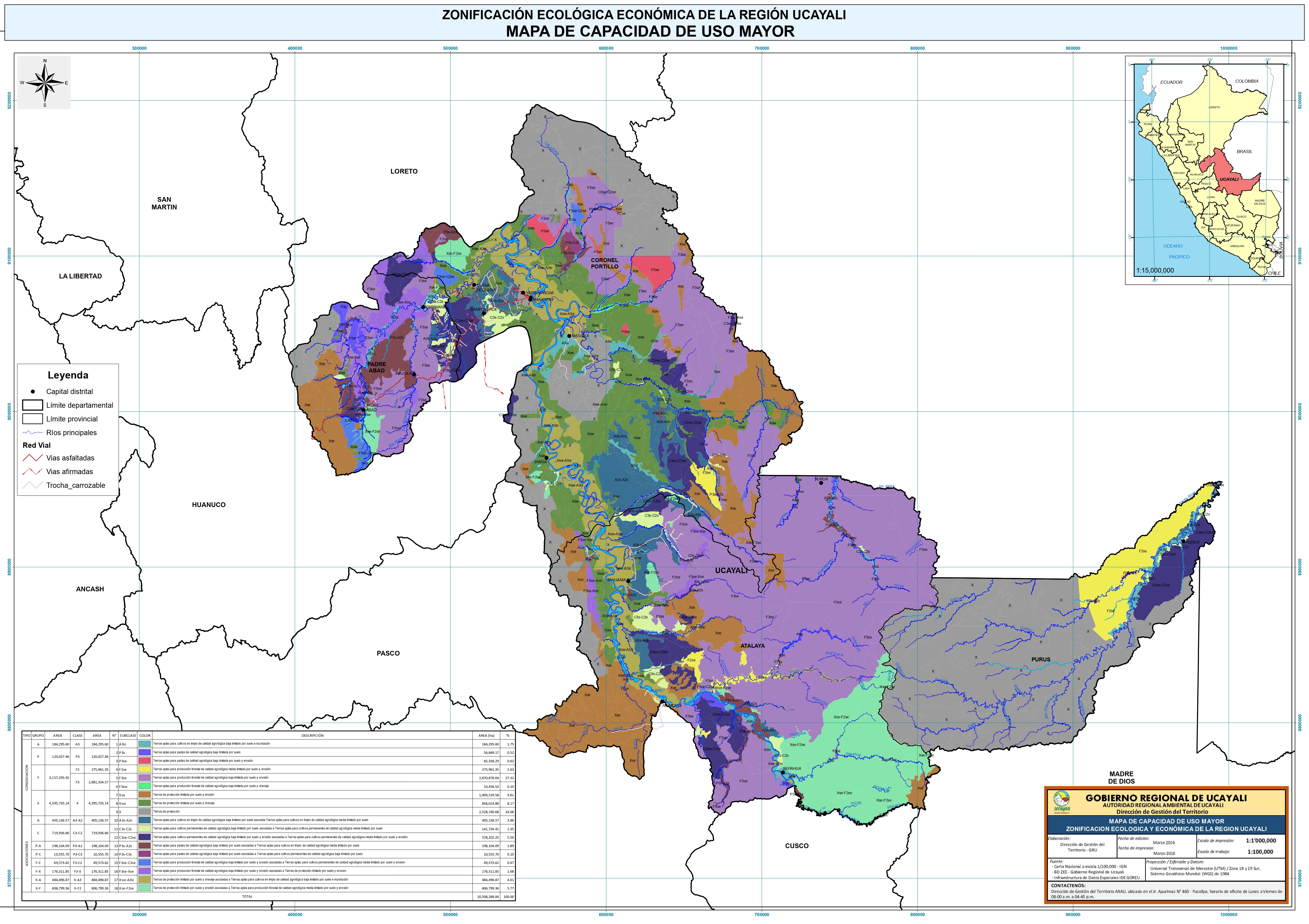This screenshot has height=924, width=1309.
Task: Click the F2se yellow color swatch
Action: tap(145, 769)
